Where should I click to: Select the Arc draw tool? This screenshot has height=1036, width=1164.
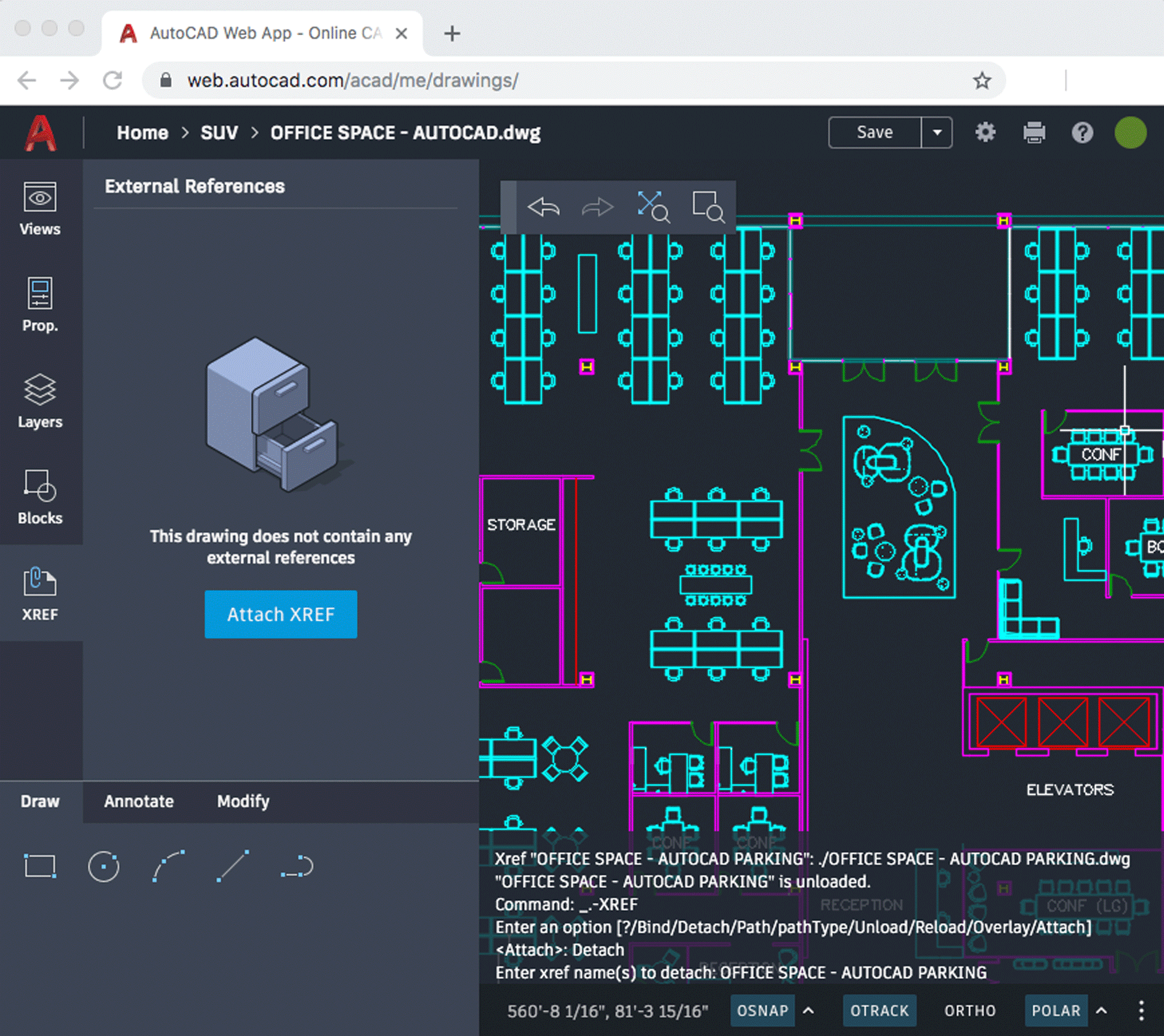click(x=168, y=866)
